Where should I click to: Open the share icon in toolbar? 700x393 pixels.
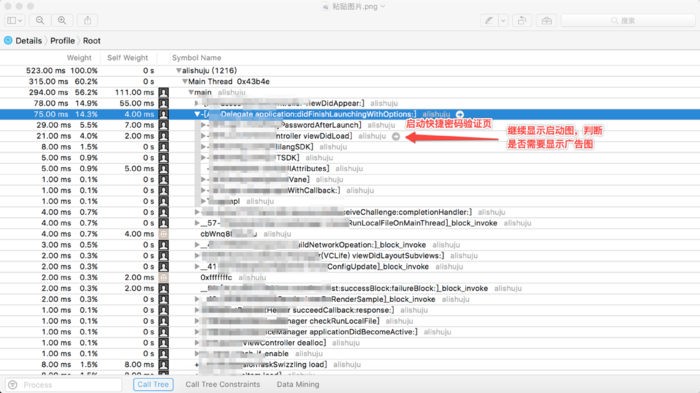coord(88,21)
